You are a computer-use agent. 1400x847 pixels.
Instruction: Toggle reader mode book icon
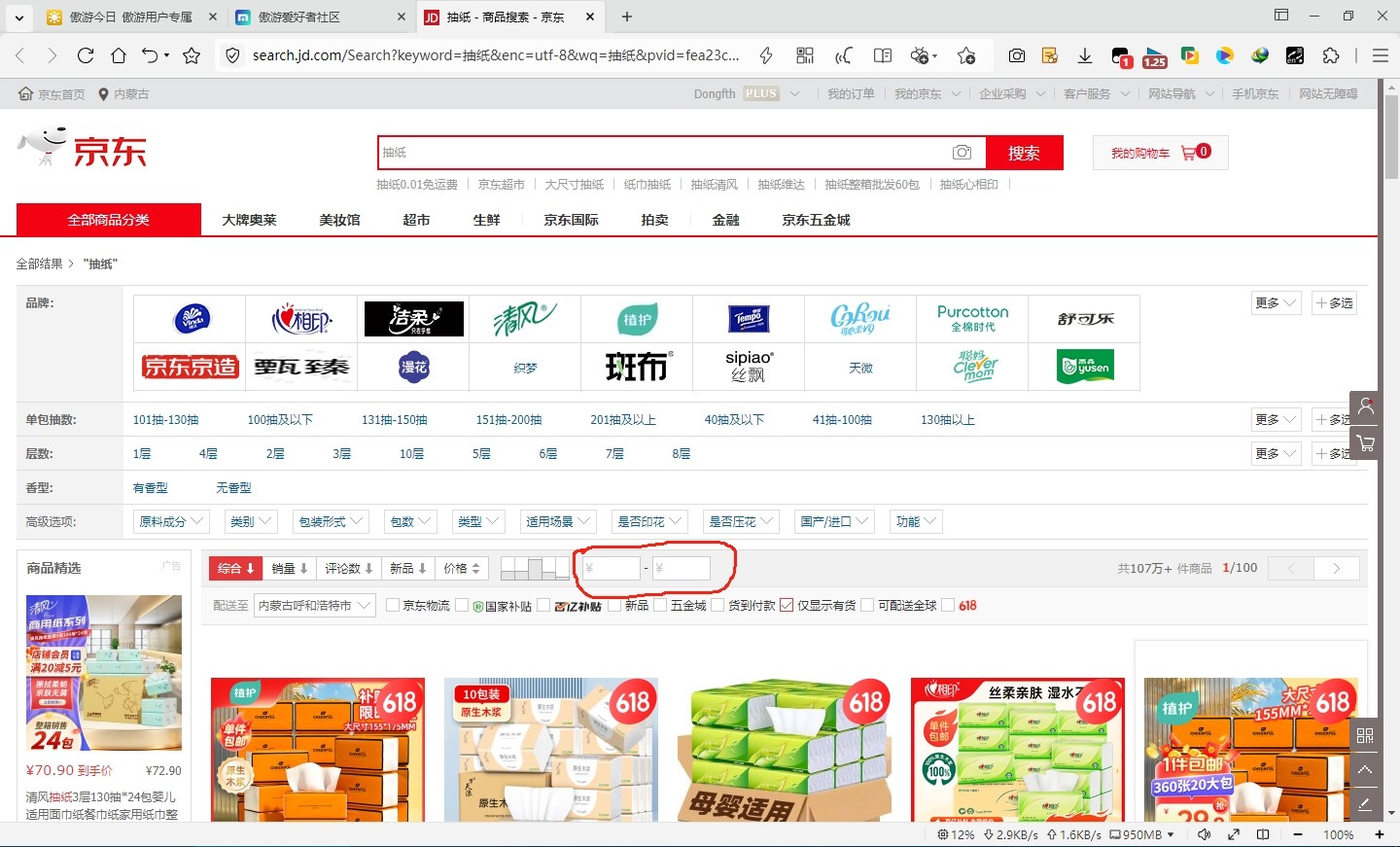click(883, 55)
